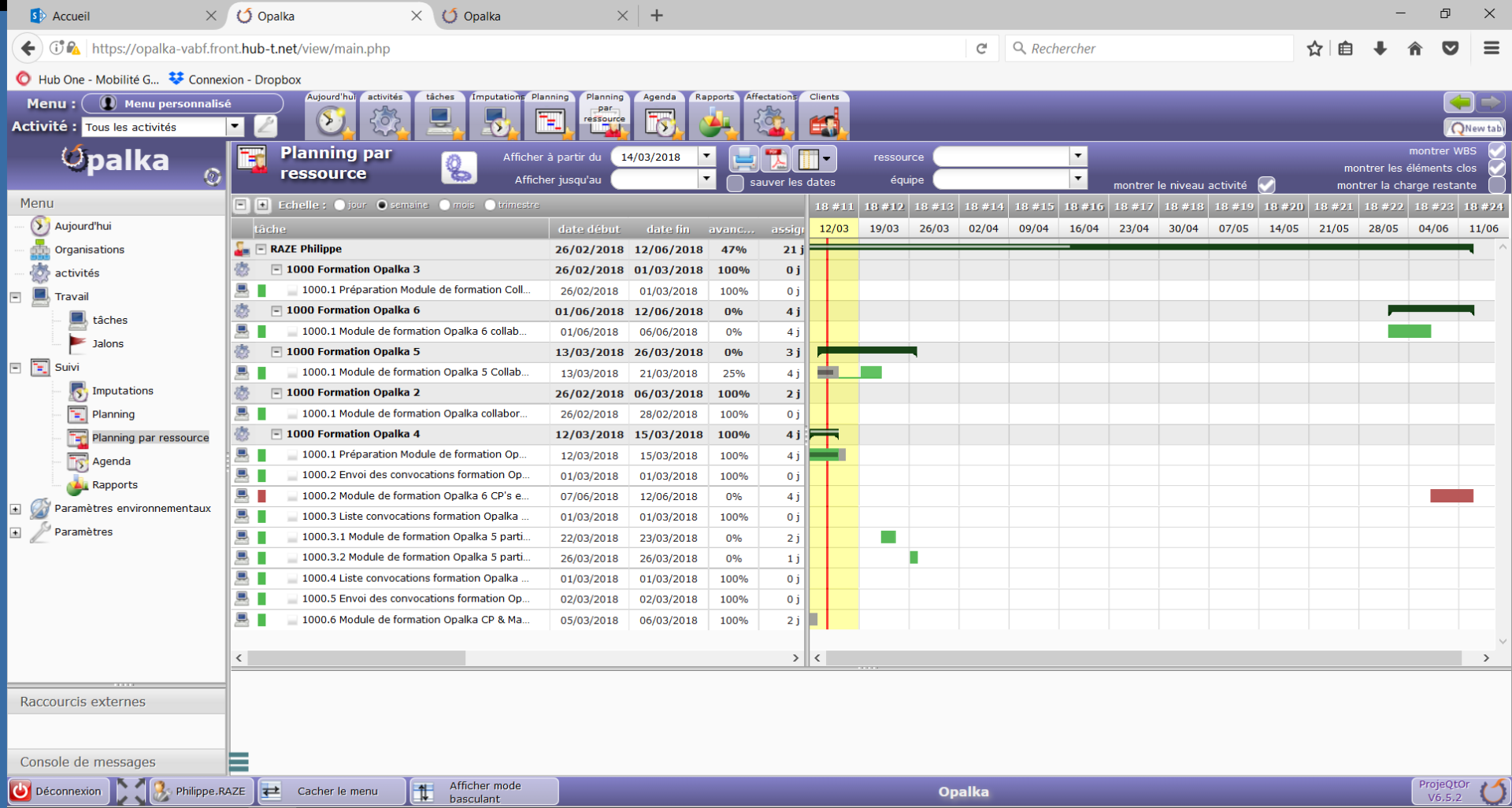Export planning to PDF
This screenshot has width=1512, height=808.
click(x=776, y=158)
